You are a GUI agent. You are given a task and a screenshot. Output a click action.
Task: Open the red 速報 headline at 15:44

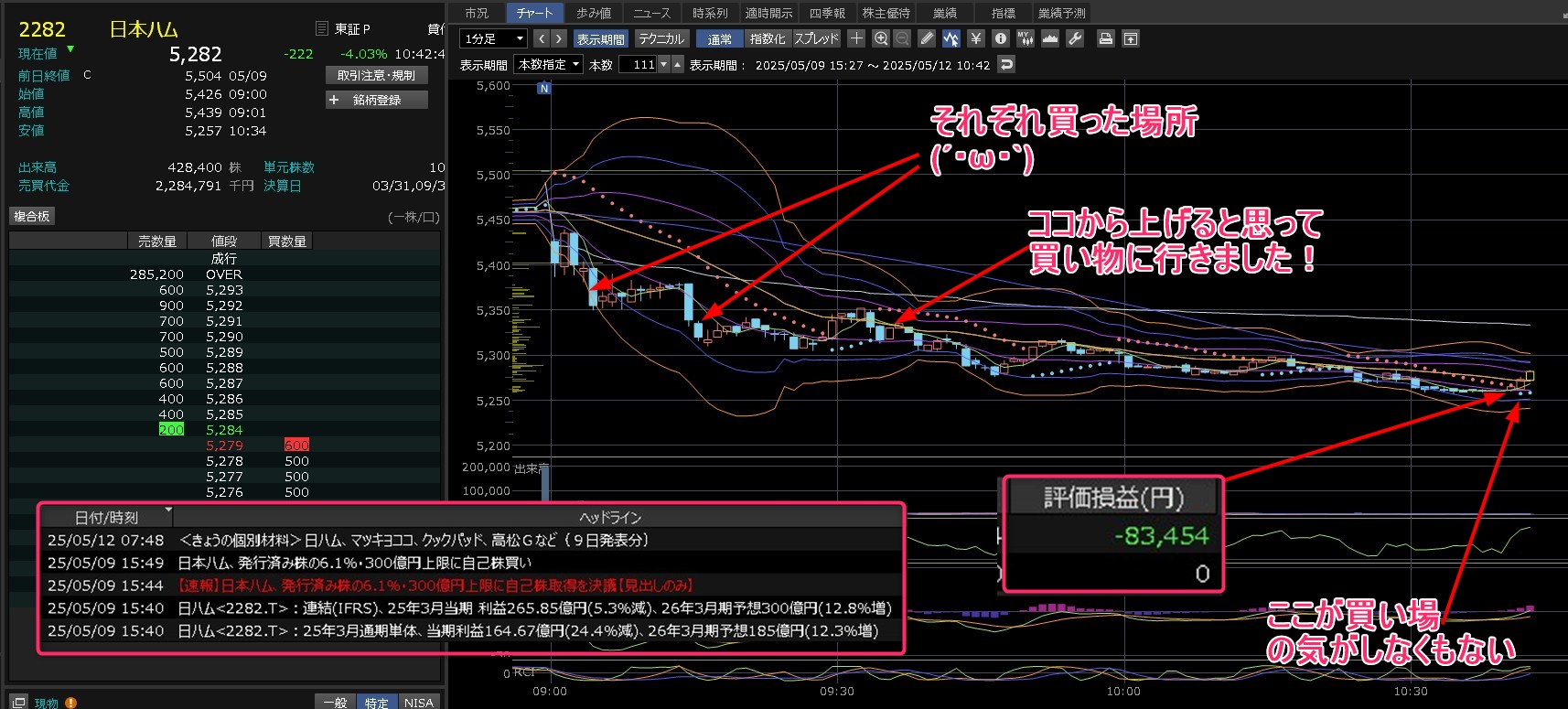pyautogui.click(x=470, y=585)
